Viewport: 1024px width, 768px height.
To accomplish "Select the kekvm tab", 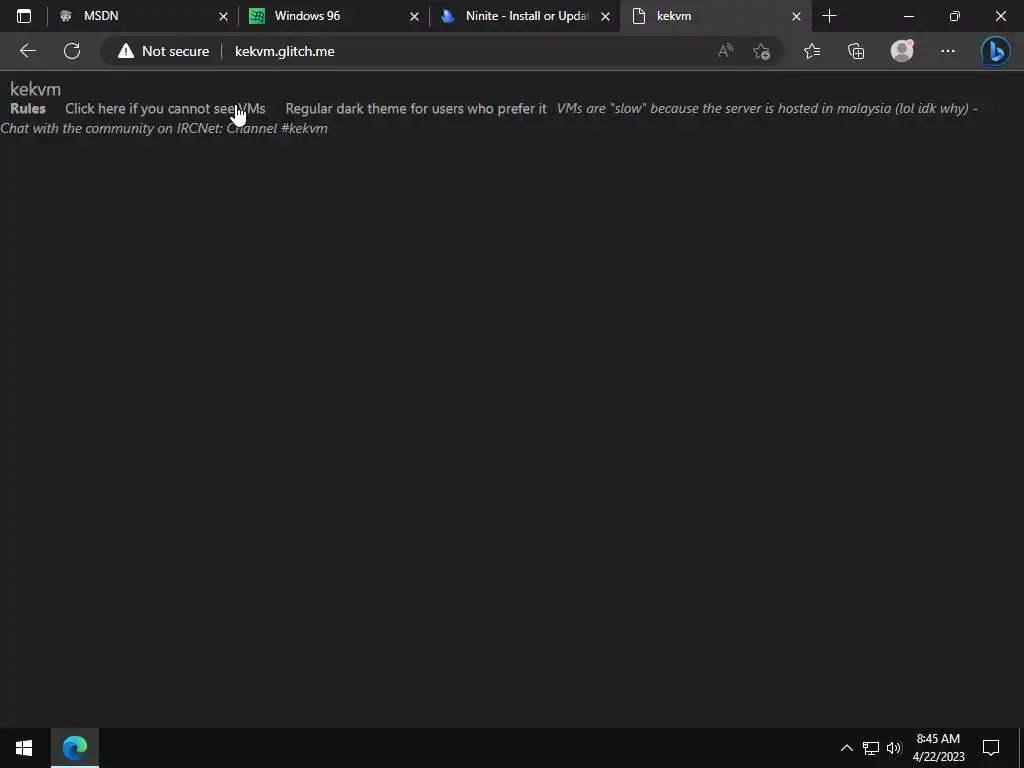I will pos(716,16).
